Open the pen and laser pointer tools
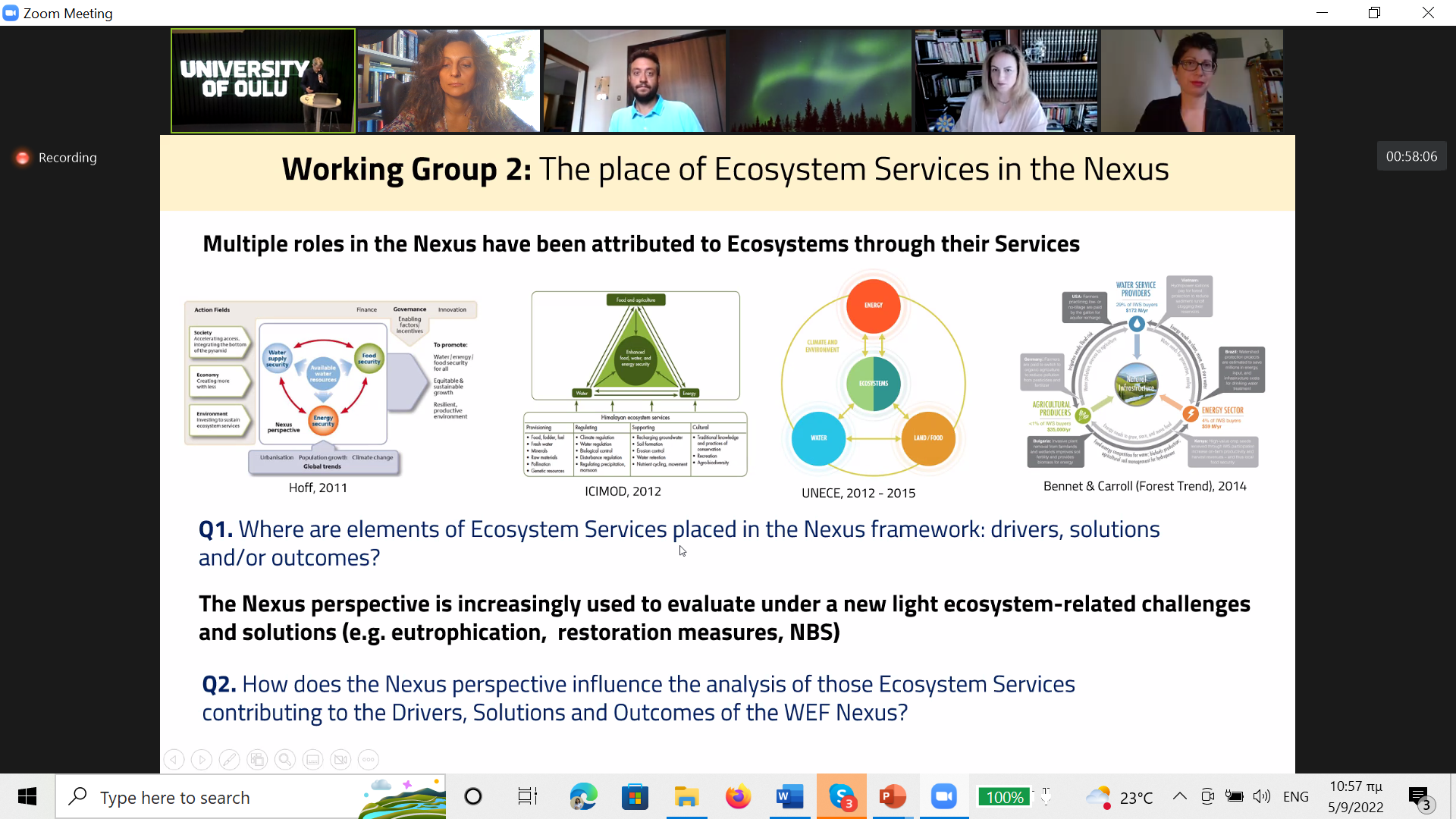Screen dimensions: 1456x819 [229, 759]
